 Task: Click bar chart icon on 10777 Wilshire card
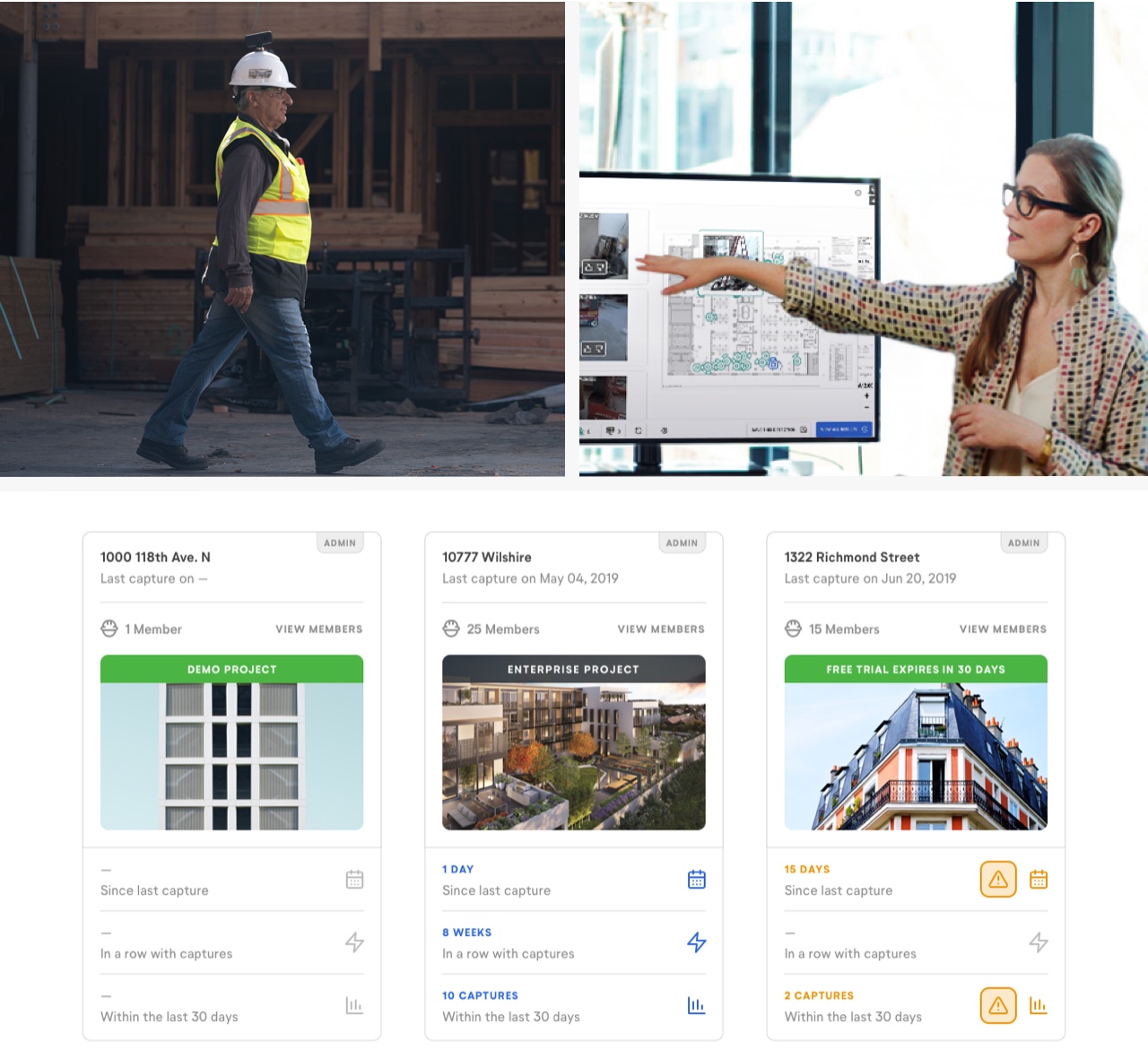pos(696,1006)
